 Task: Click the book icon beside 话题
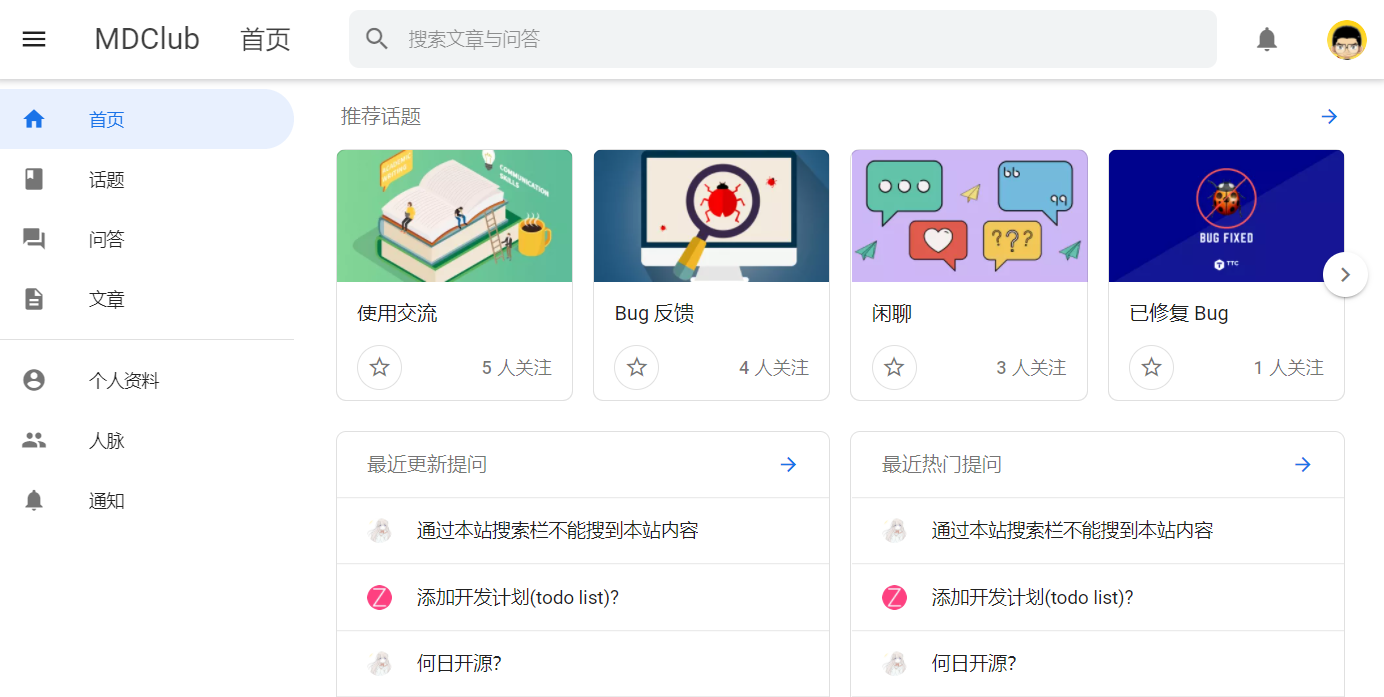tap(34, 179)
